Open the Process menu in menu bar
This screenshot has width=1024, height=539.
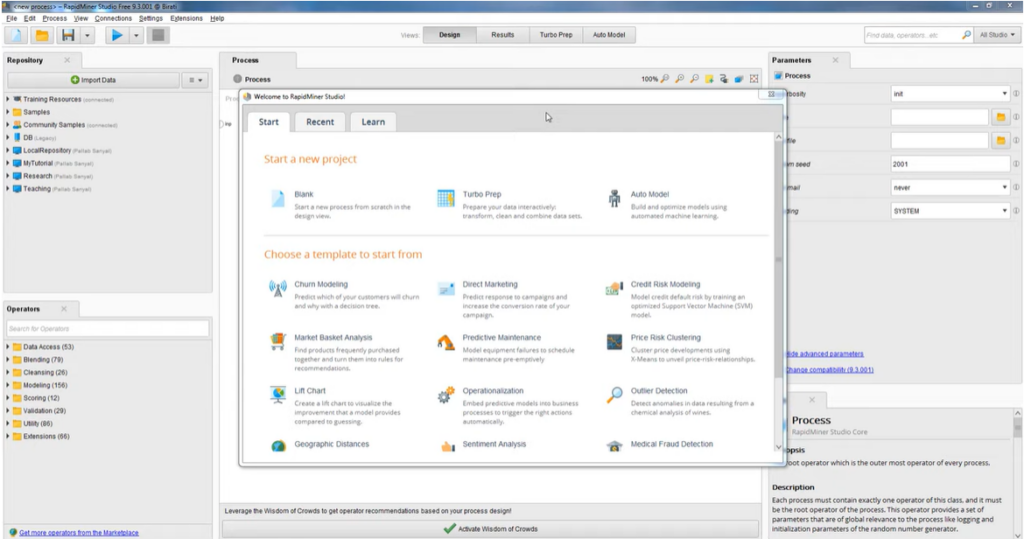(x=54, y=18)
